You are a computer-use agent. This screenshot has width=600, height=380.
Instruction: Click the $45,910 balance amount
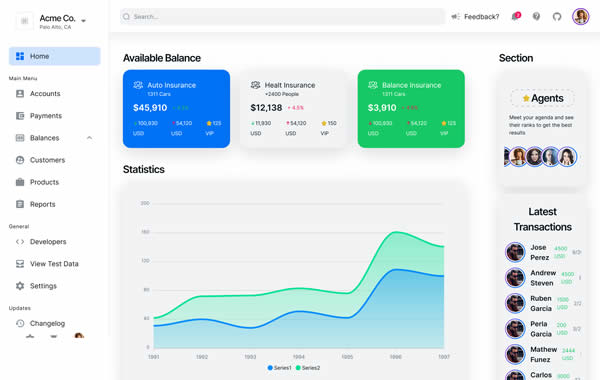150,108
